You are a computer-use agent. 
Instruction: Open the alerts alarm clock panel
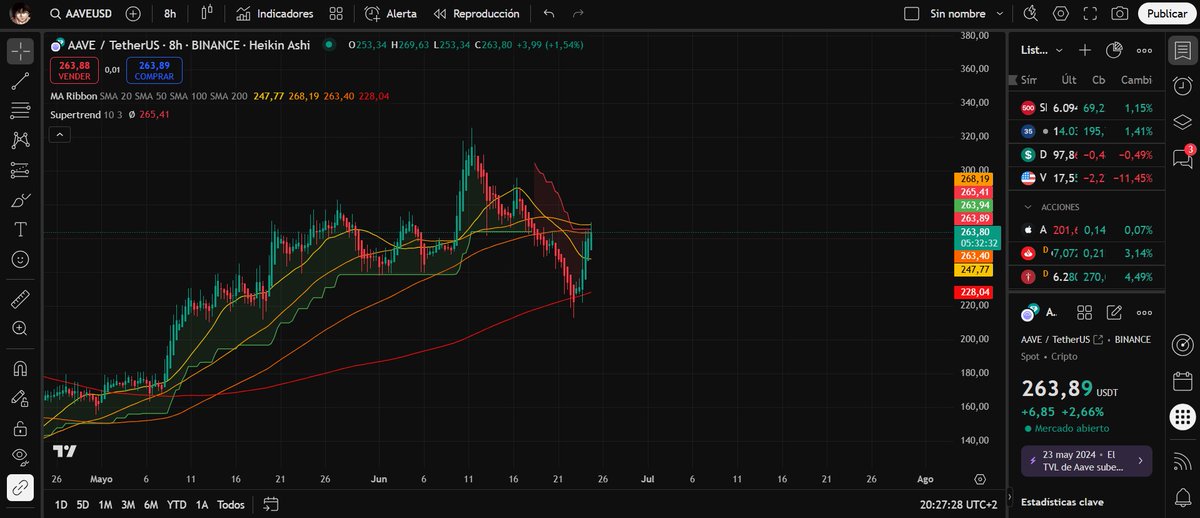pos(1183,85)
